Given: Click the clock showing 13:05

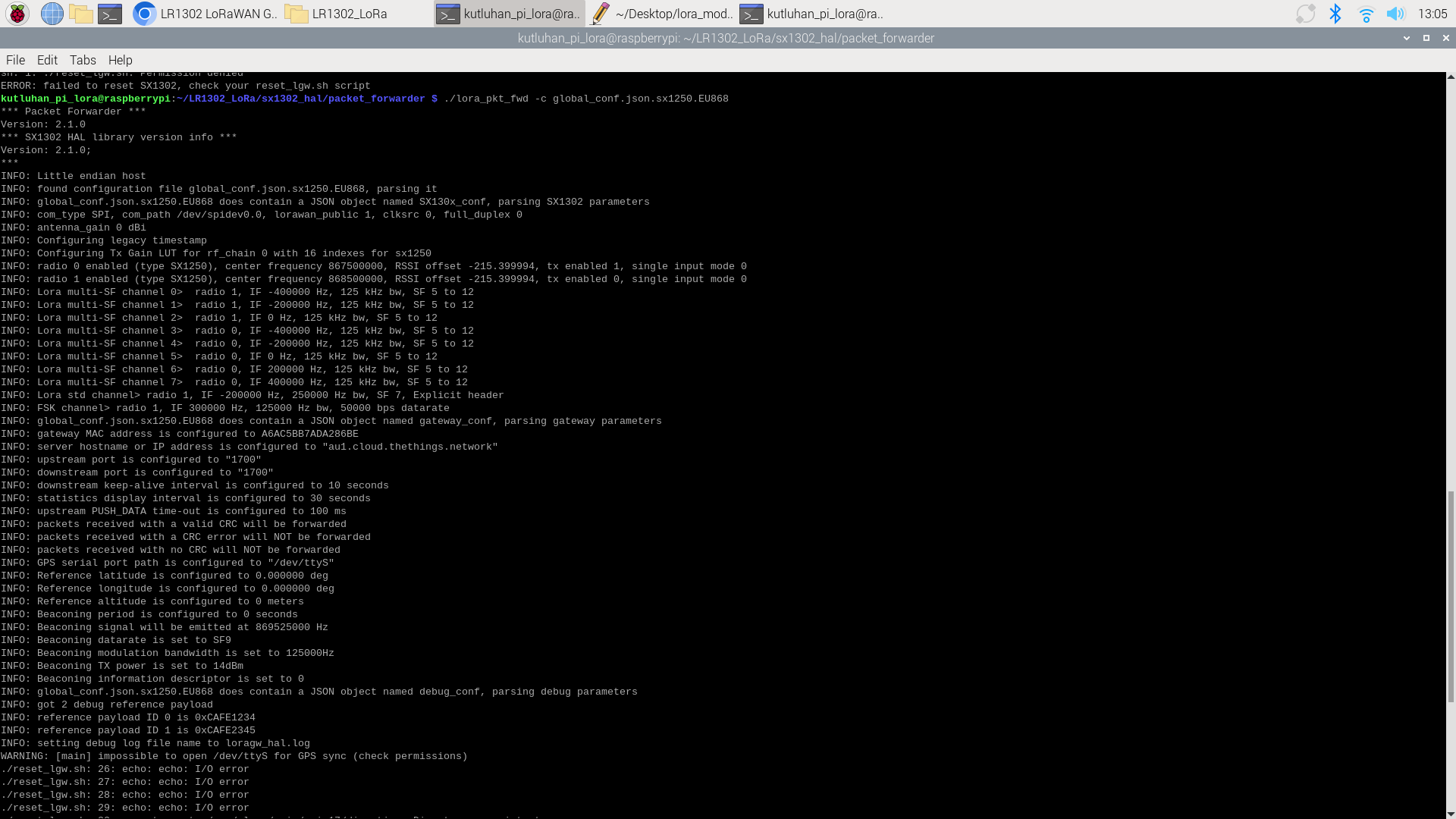Looking at the screenshot, I should pos(1432,14).
